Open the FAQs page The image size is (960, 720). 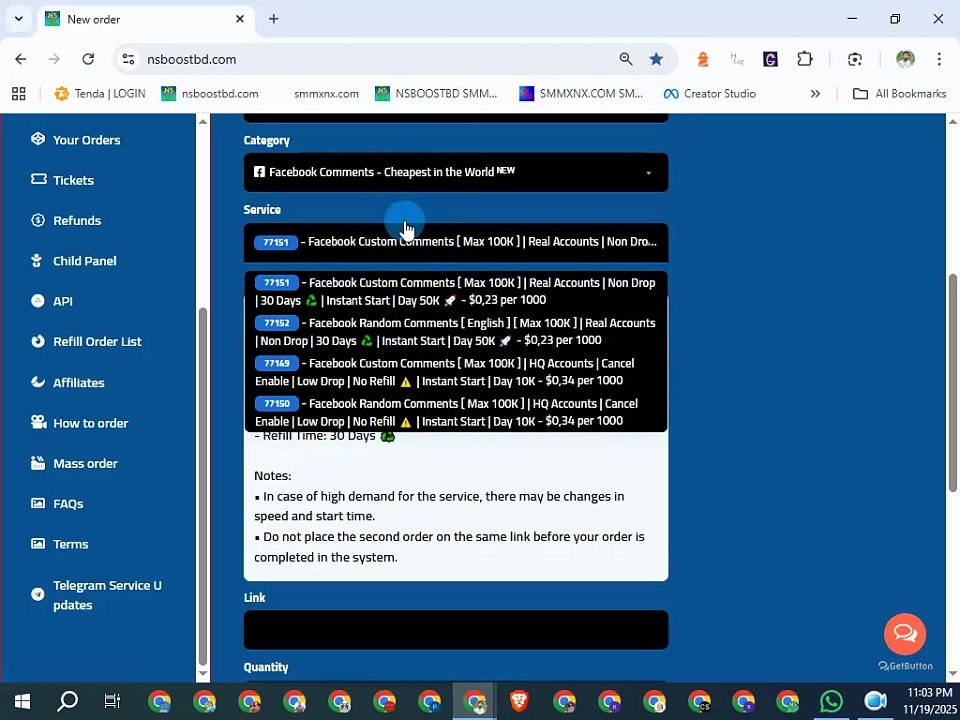tap(68, 504)
